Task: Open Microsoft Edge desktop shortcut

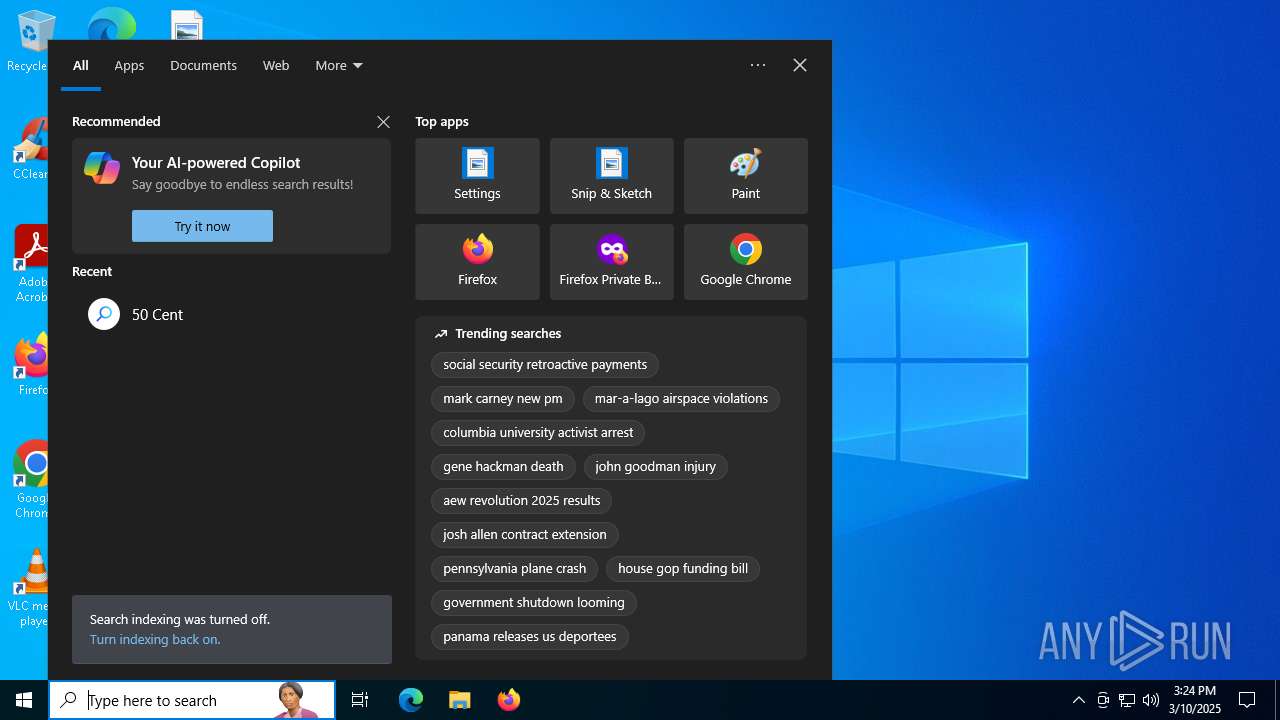Action: (x=111, y=24)
